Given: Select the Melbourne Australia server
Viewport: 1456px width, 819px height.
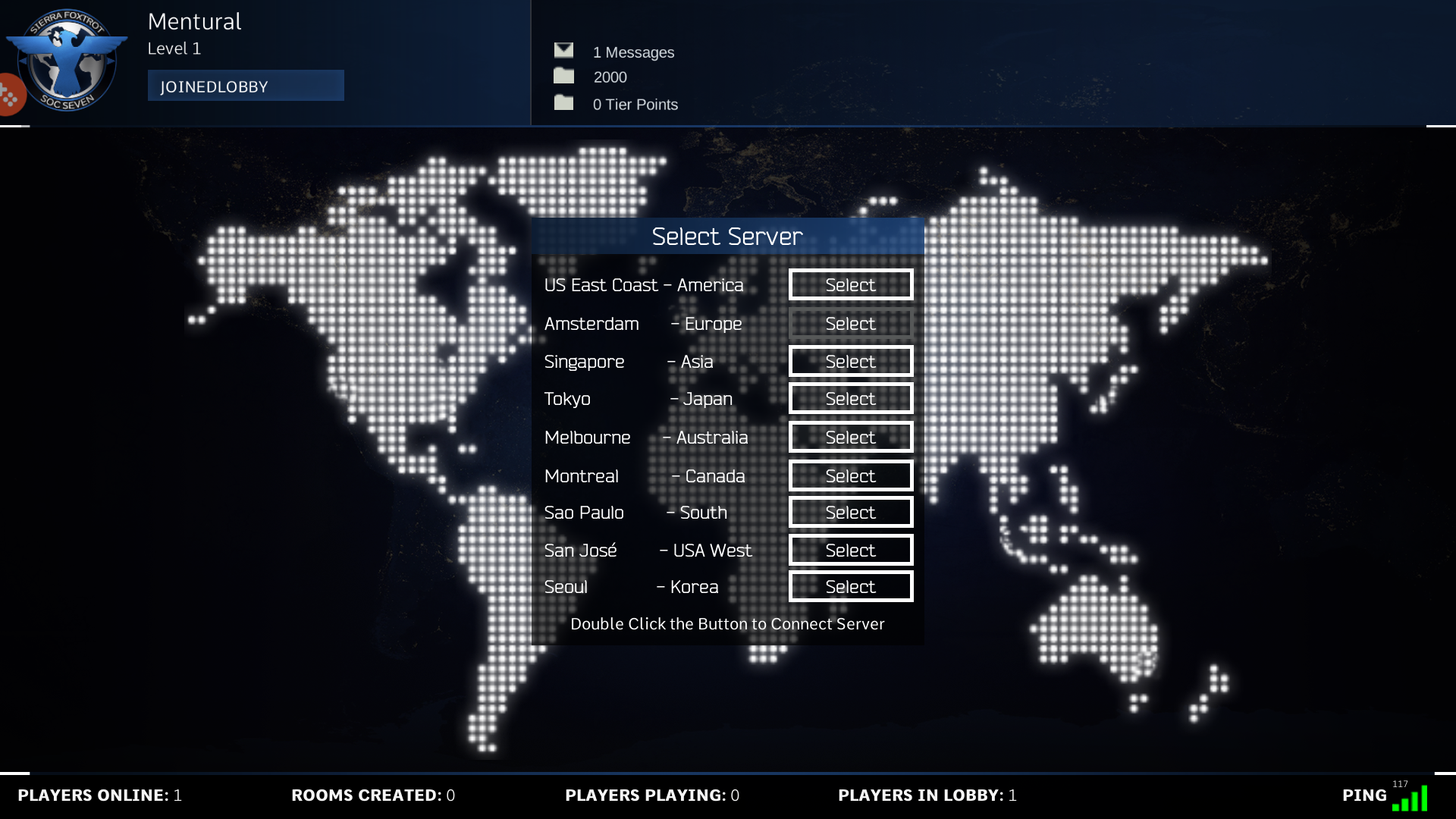Looking at the screenshot, I should pos(850,438).
